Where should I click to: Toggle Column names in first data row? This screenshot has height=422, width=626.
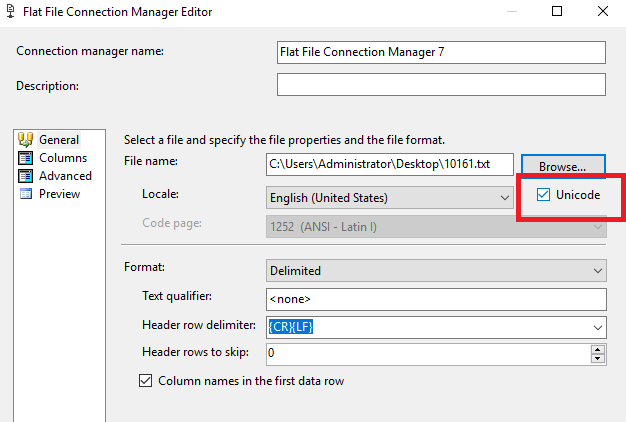click(x=146, y=380)
